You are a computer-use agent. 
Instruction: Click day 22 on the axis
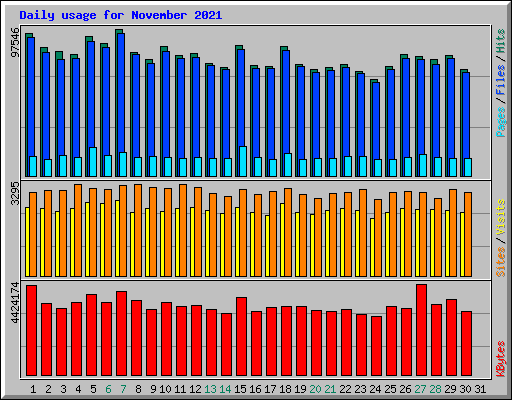[345, 389]
